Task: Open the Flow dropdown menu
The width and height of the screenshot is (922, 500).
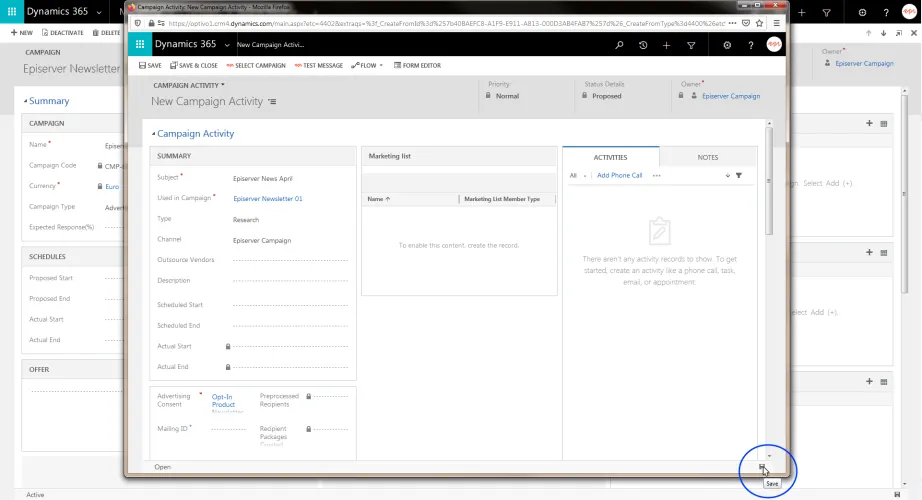Action: tap(367, 65)
